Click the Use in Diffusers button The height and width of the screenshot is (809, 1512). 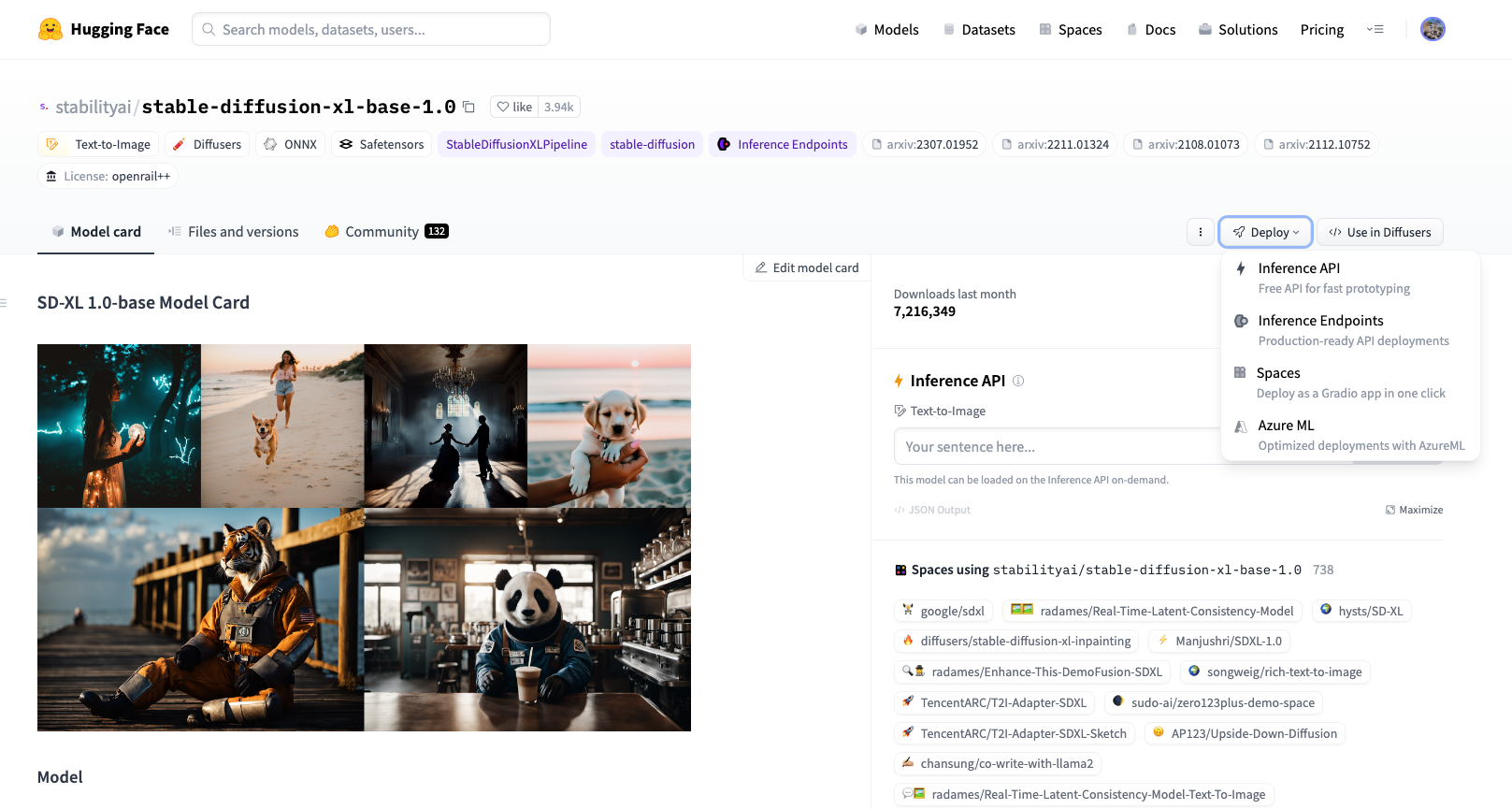pyautogui.click(x=1380, y=232)
